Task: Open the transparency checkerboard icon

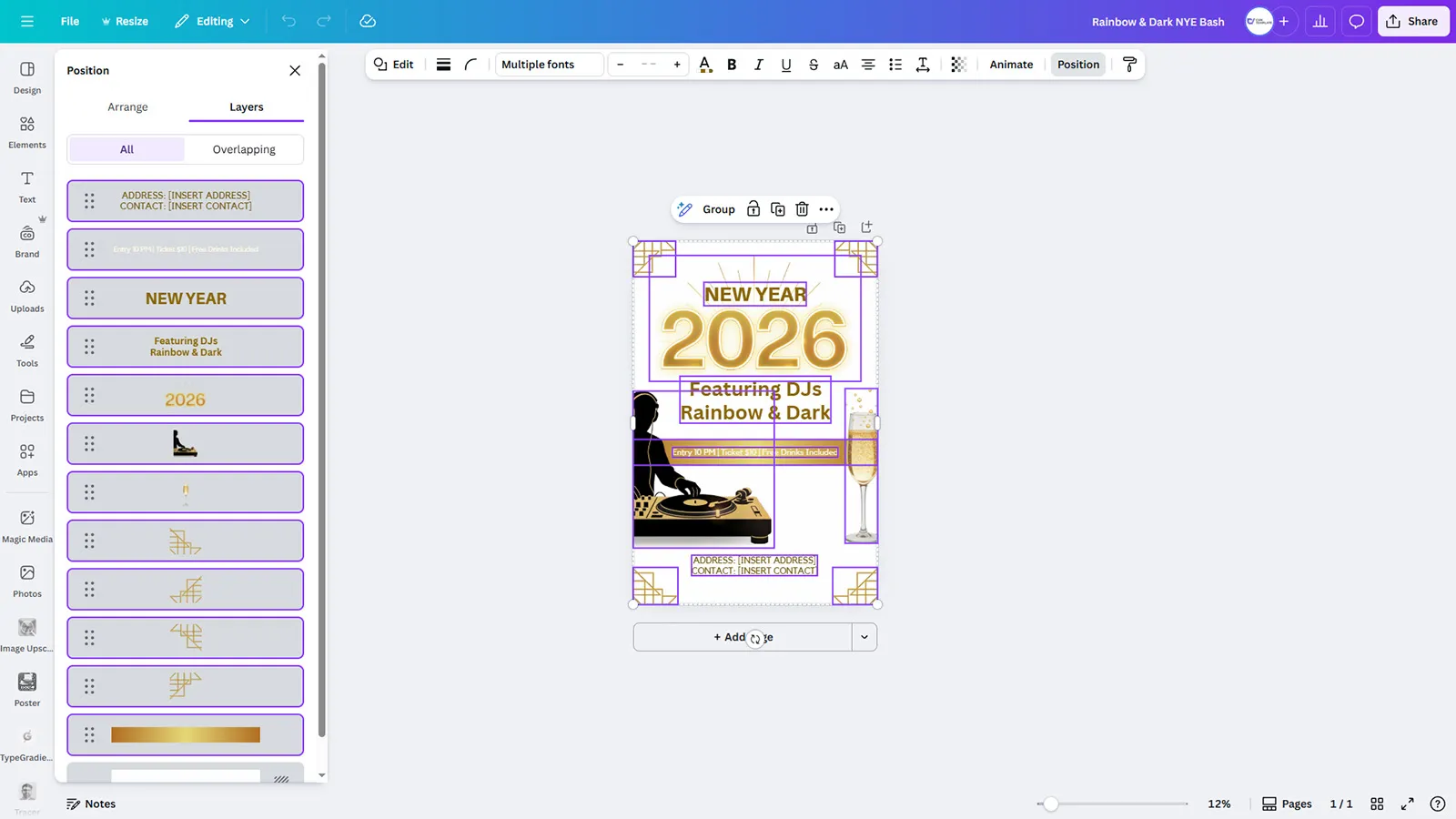Action: click(958, 65)
